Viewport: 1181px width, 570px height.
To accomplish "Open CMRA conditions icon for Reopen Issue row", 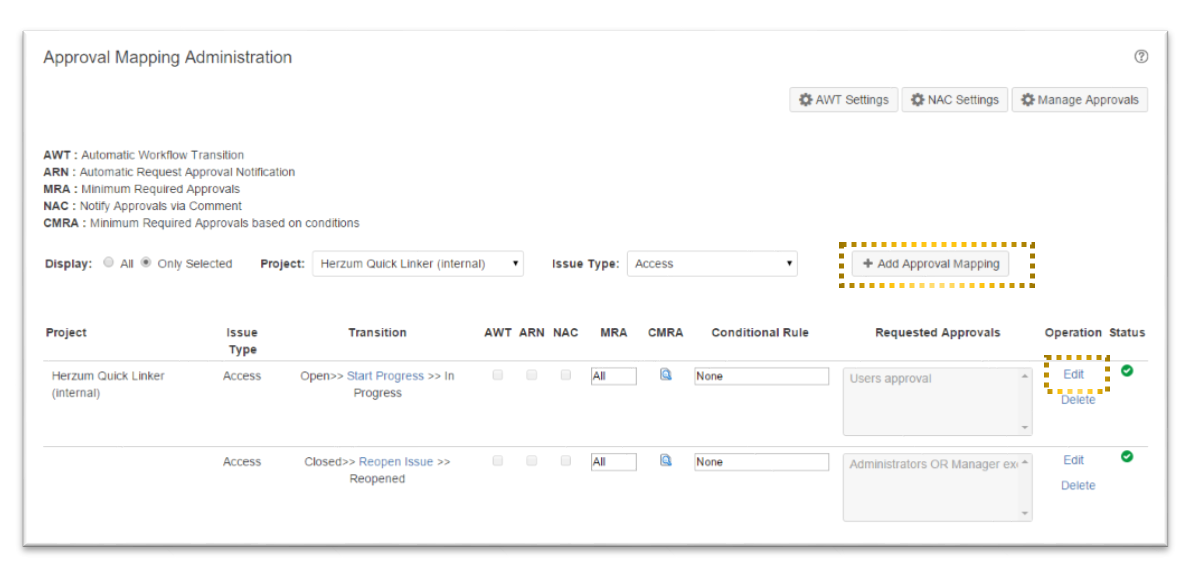I will coord(665,461).
